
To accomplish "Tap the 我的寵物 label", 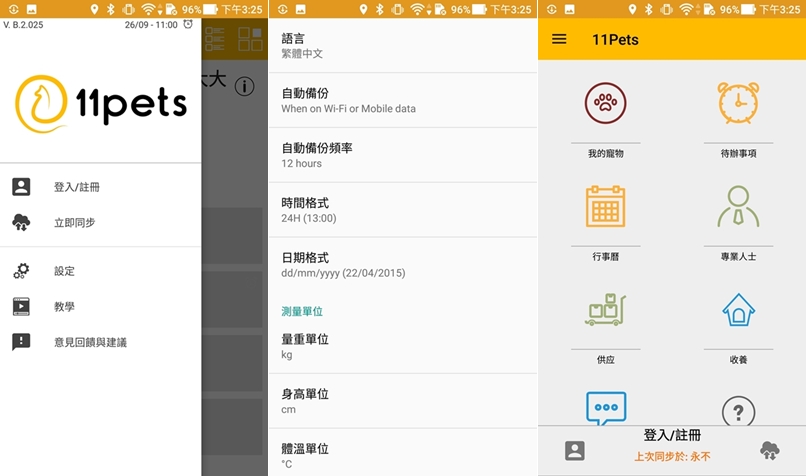I will pos(606,153).
